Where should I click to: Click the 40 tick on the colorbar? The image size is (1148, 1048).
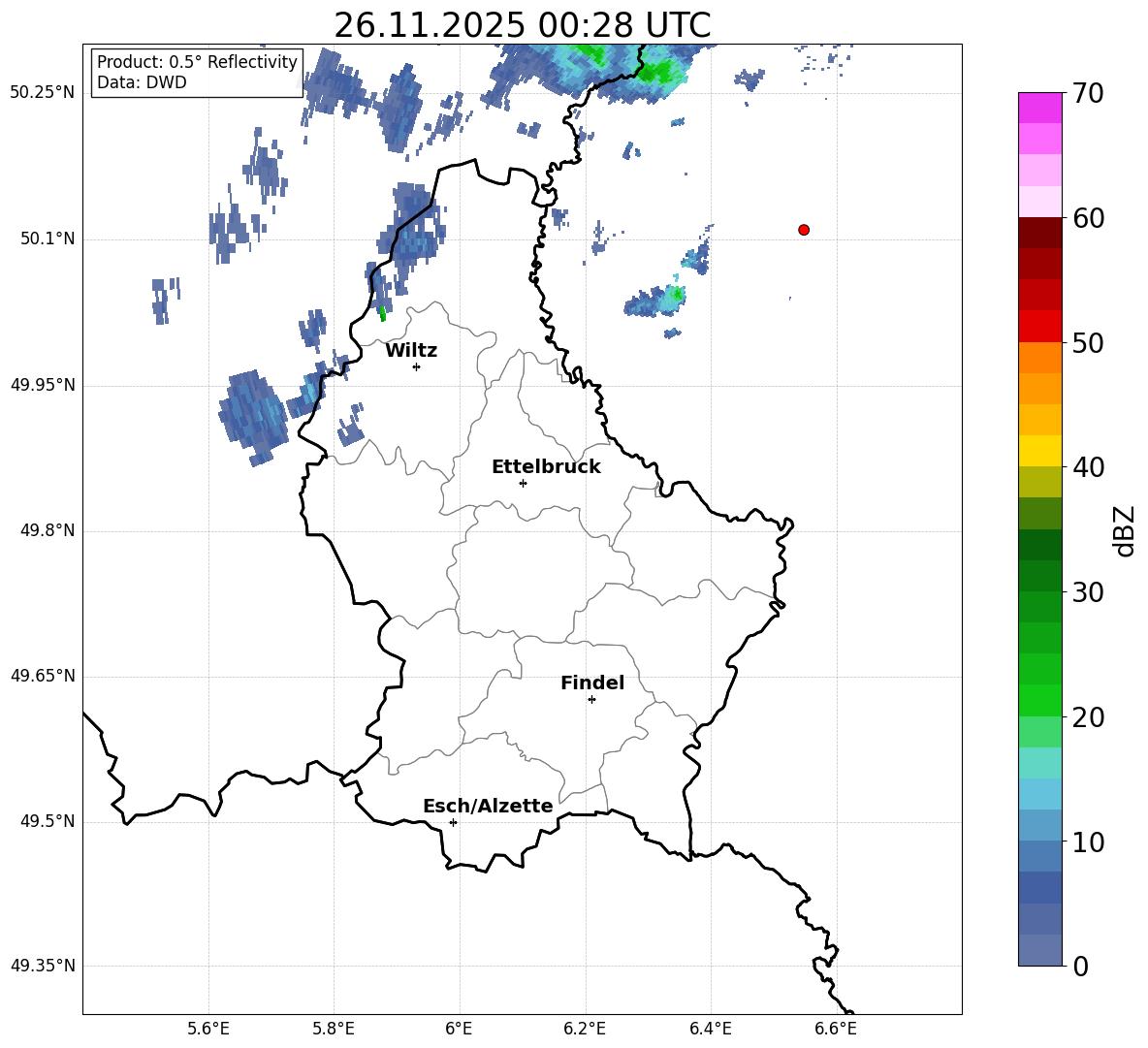tap(1088, 467)
